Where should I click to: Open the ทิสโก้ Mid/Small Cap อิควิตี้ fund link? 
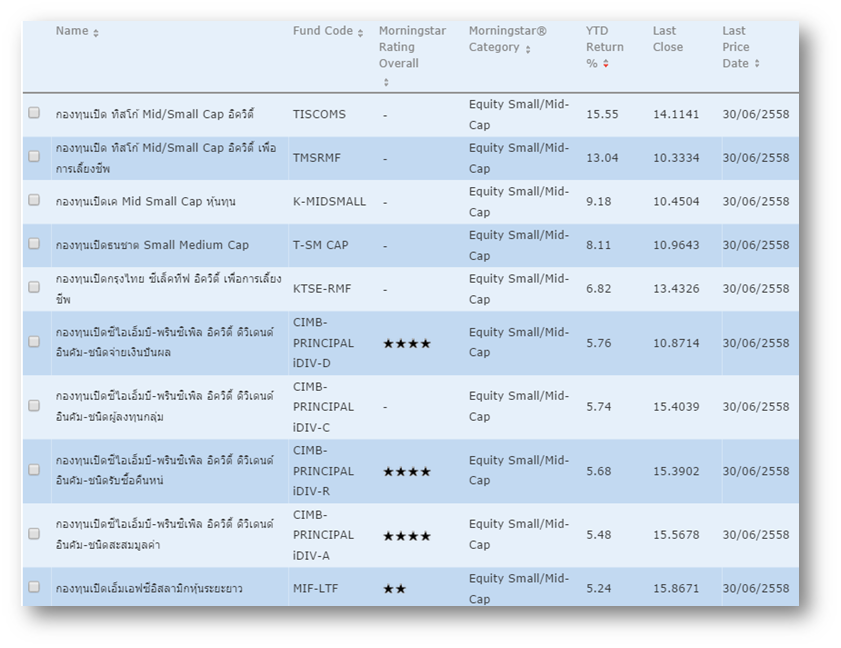click(x=155, y=114)
